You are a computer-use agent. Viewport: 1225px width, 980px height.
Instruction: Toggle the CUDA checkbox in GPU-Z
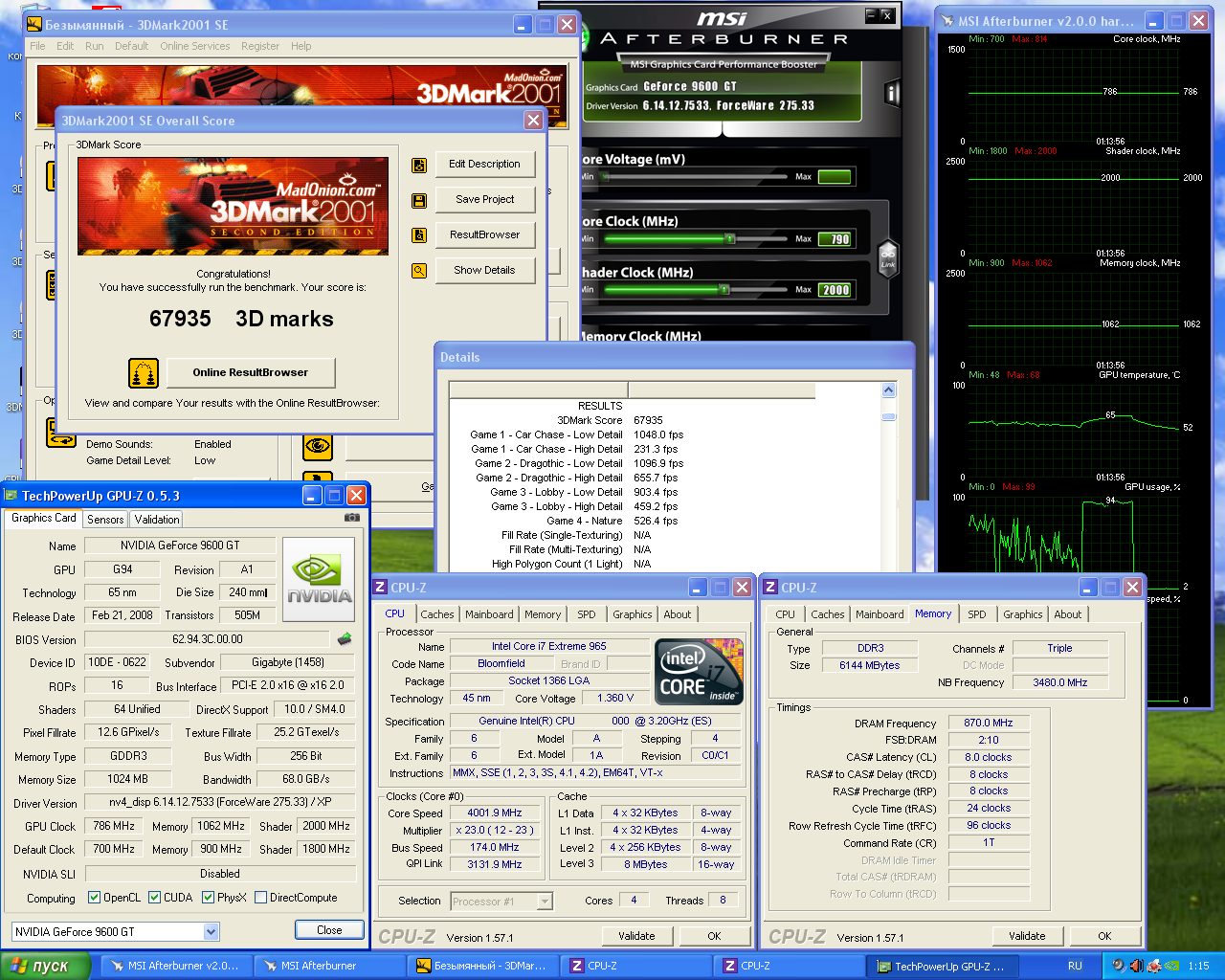(x=154, y=898)
